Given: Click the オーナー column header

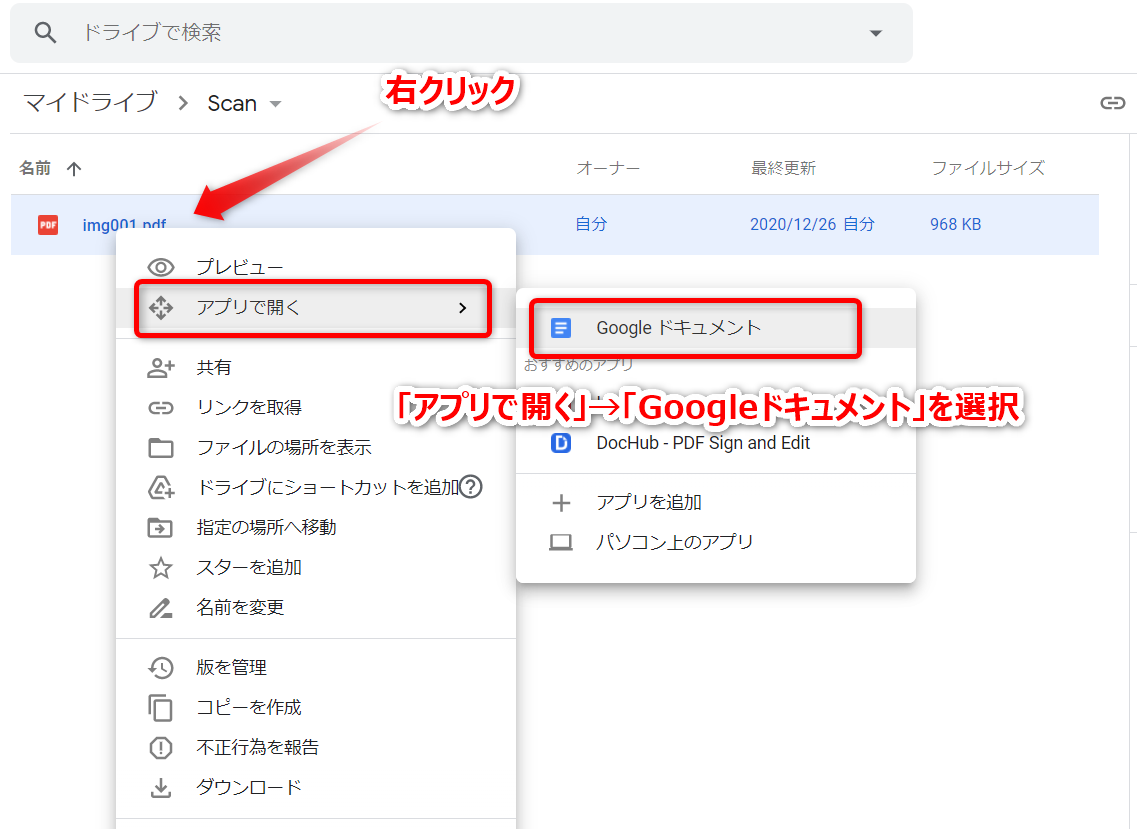Looking at the screenshot, I should tap(608, 168).
